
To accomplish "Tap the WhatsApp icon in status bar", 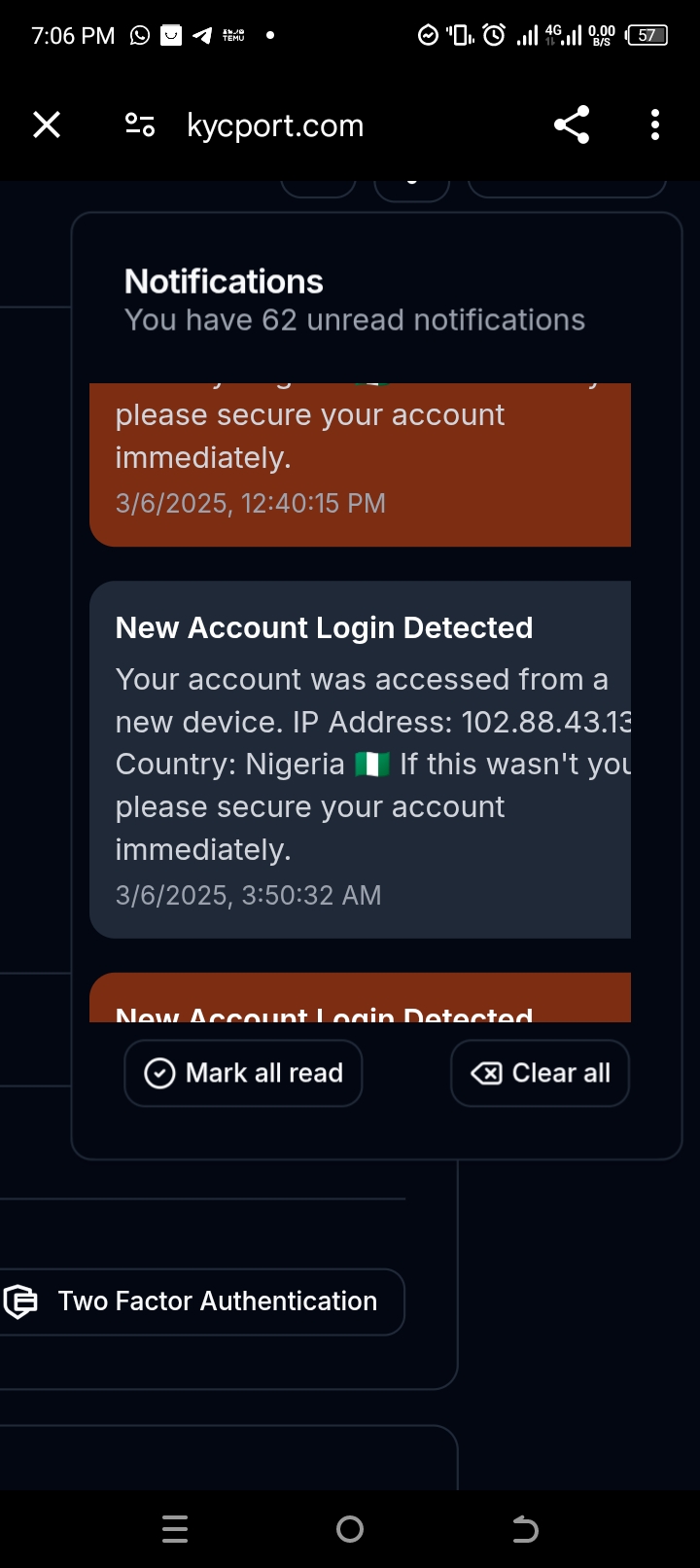I will 140,36.
